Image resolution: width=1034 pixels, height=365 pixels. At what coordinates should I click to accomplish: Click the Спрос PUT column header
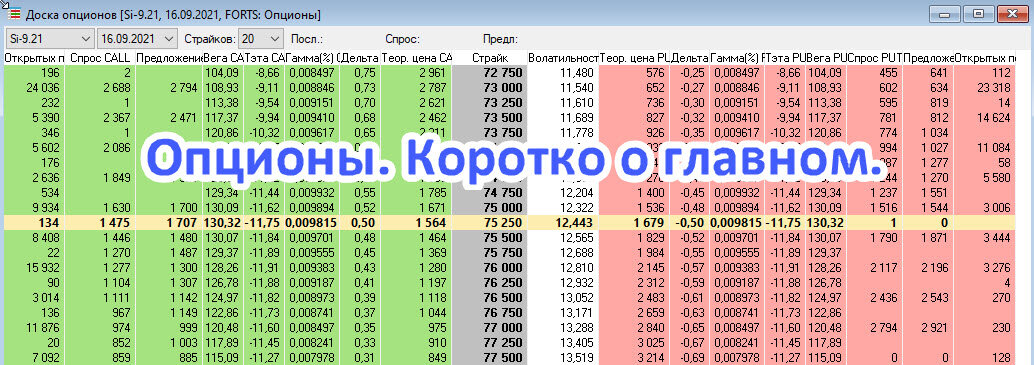tap(875, 58)
